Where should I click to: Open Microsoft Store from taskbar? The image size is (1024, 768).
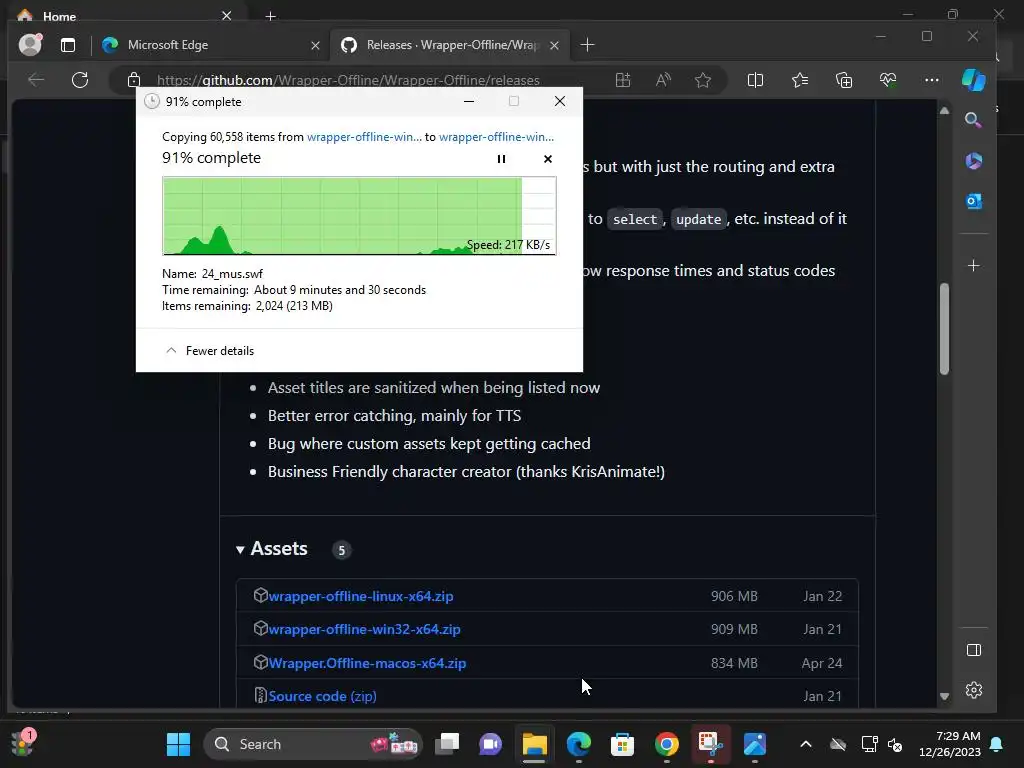point(622,744)
